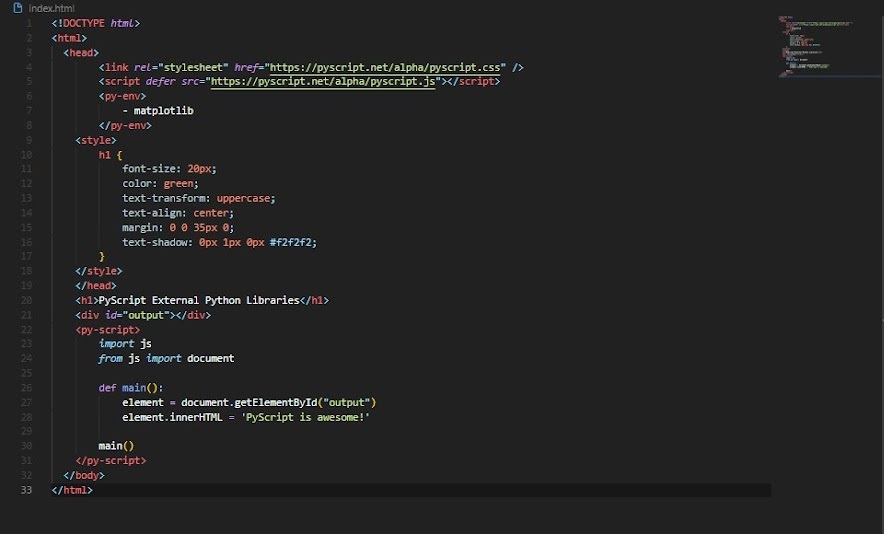Screen dimensions: 884x534
Task: Click the 'import js' line
Action: click(x=125, y=343)
